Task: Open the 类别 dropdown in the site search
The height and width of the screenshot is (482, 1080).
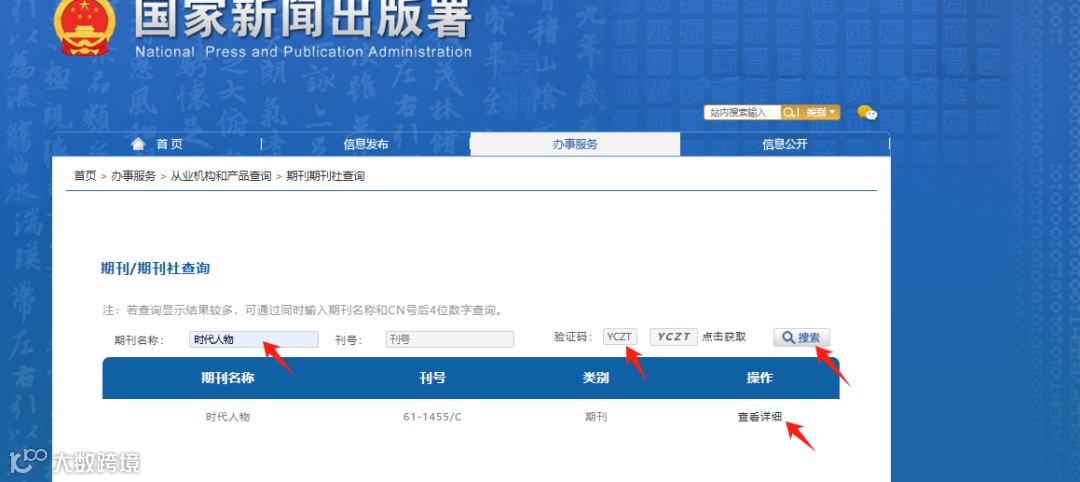Action: [820, 112]
